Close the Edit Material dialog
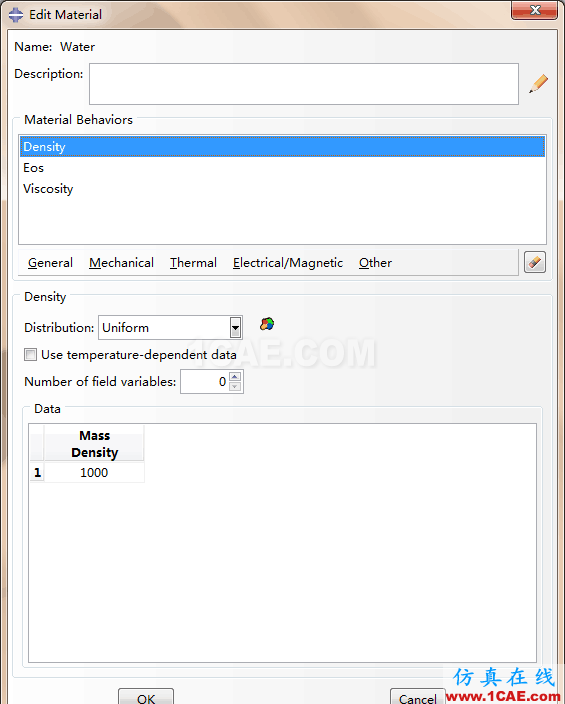 (534, 10)
